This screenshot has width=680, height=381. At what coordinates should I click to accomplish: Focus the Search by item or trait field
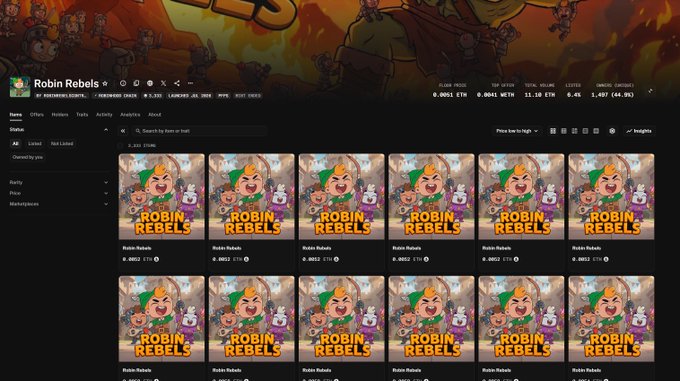199,131
